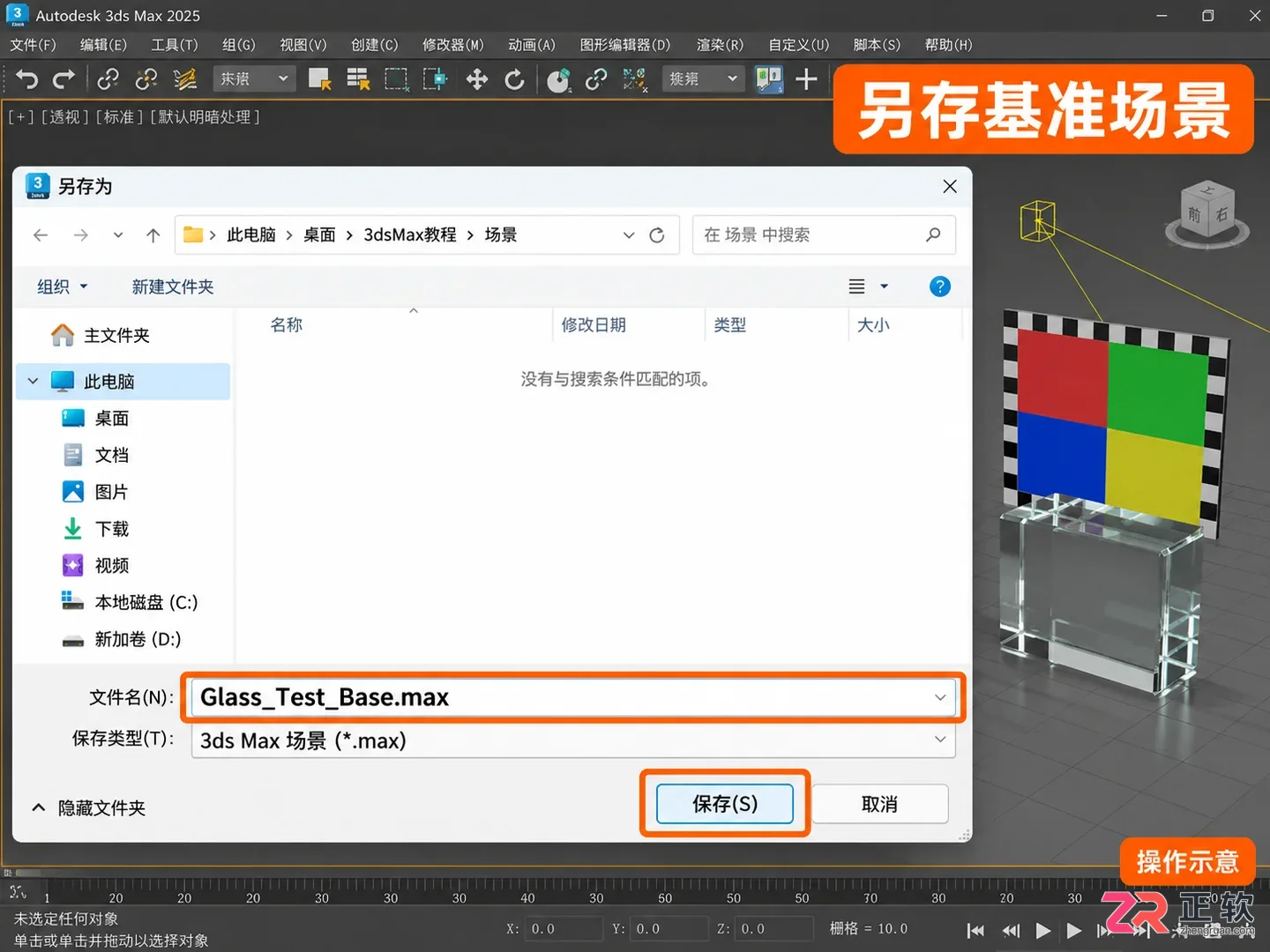Go up one folder level
This screenshot has width=1270, height=952.
coord(153,235)
